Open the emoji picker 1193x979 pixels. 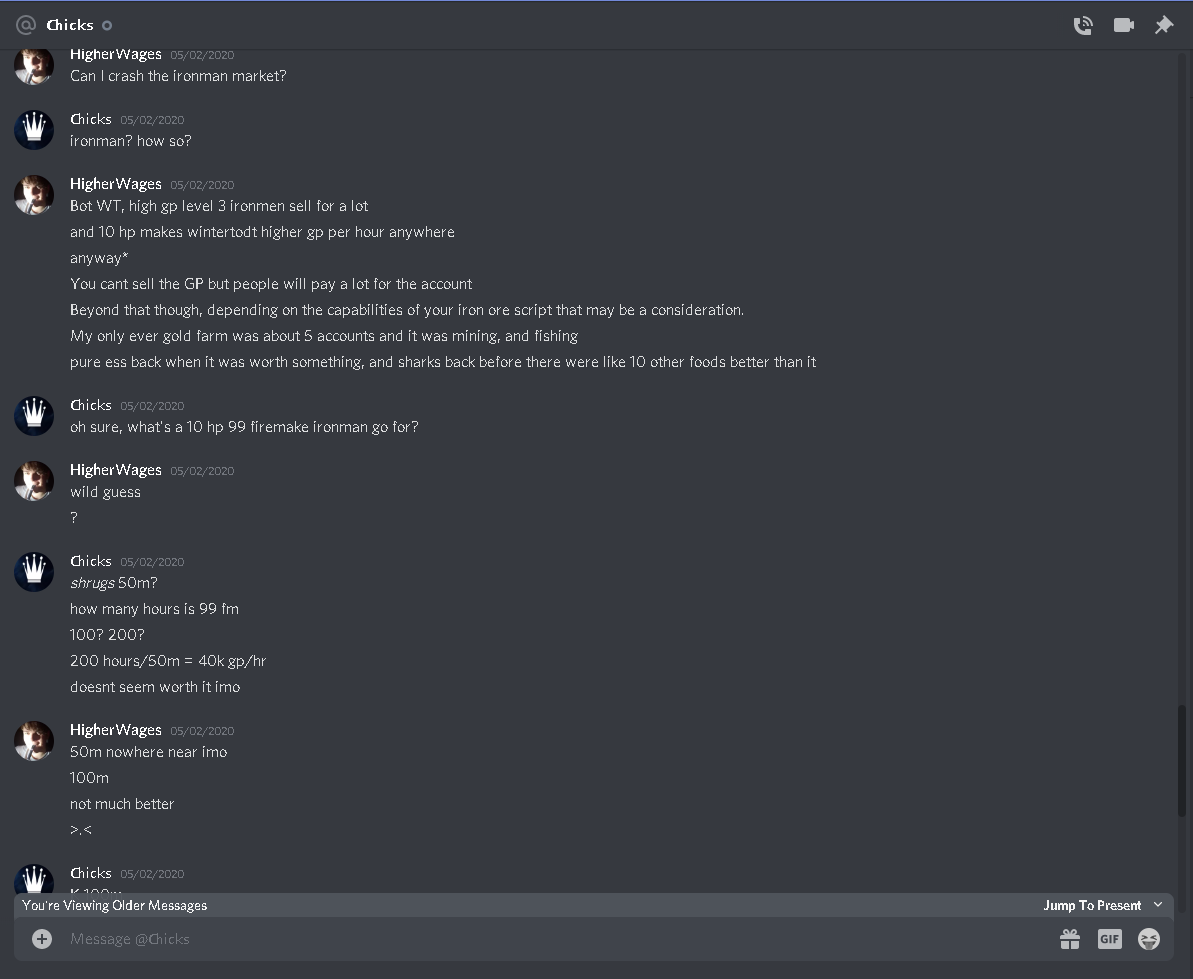(x=1149, y=939)
